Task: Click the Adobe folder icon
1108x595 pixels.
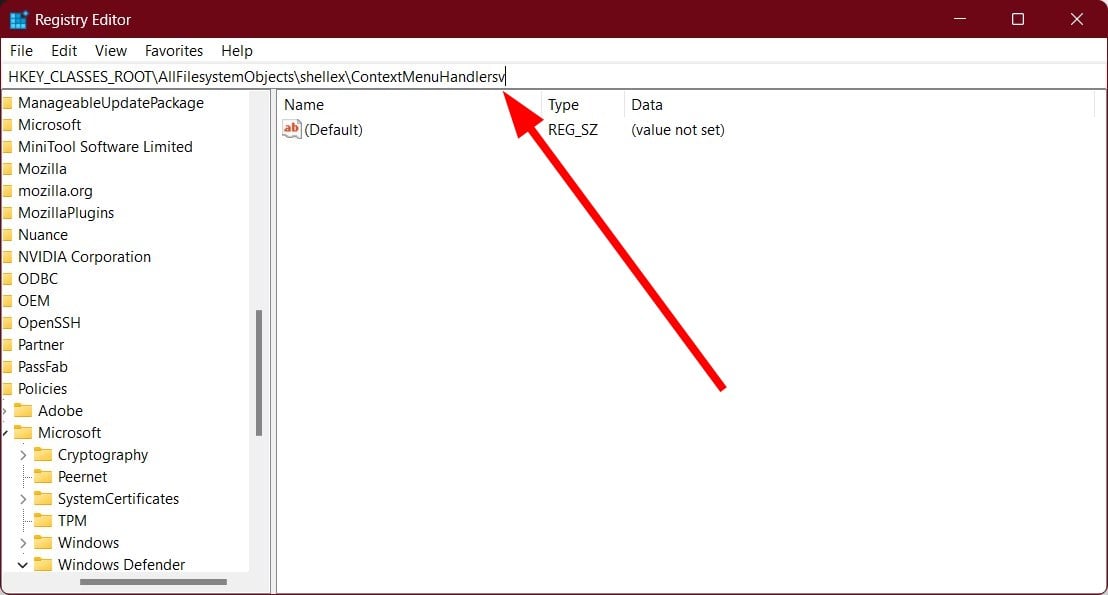Action: (x=23, y=411)
